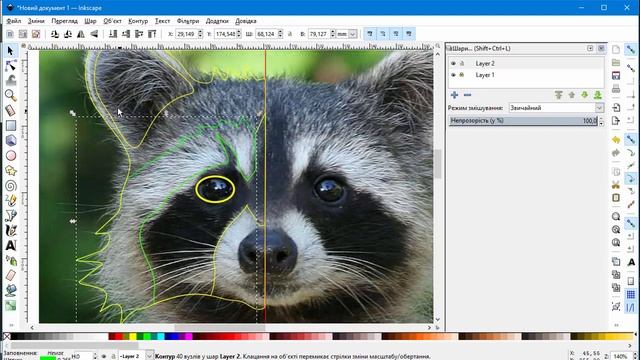Screen dimensions: 640x360
Task: Open the blend mode dropdown
Action: 599,108
